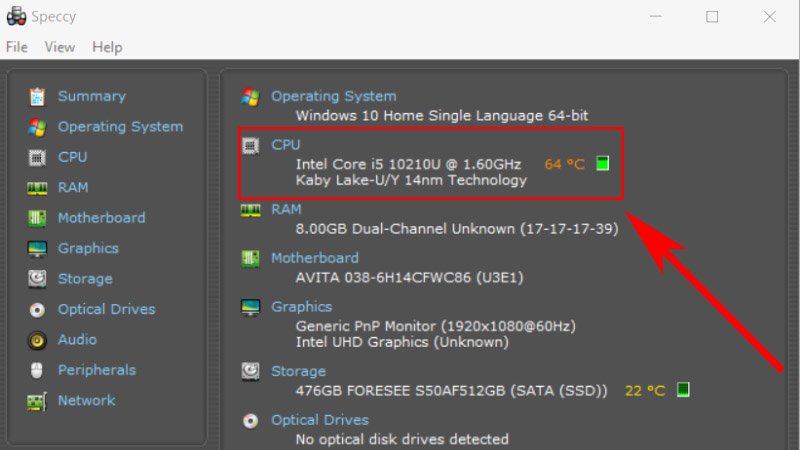The width and height of the screenshot is (800, 450).
Task: Close the Speccy window
Action: tap(770, 16)
